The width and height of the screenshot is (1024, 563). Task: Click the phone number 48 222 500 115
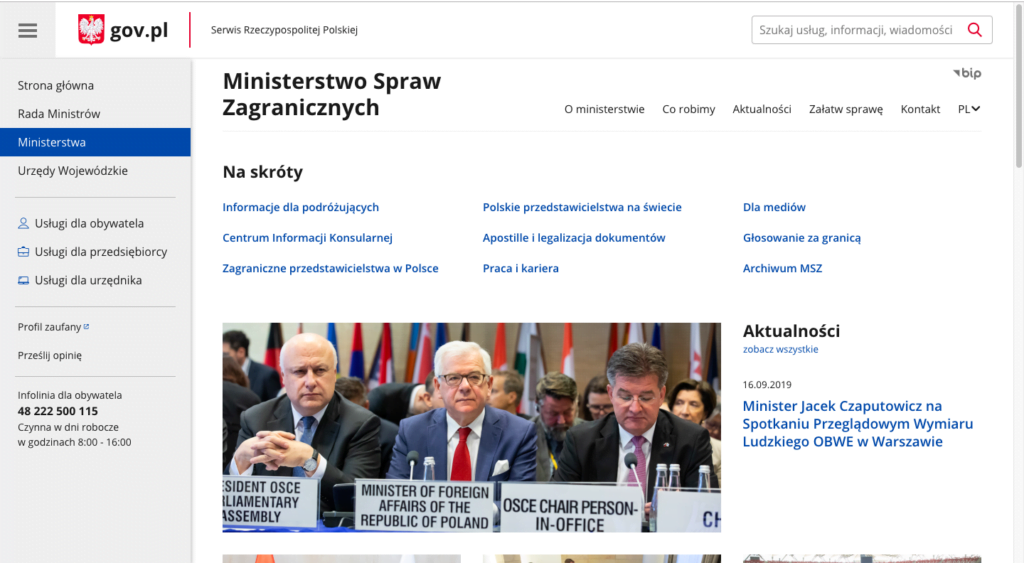click(x=57, y=411)
